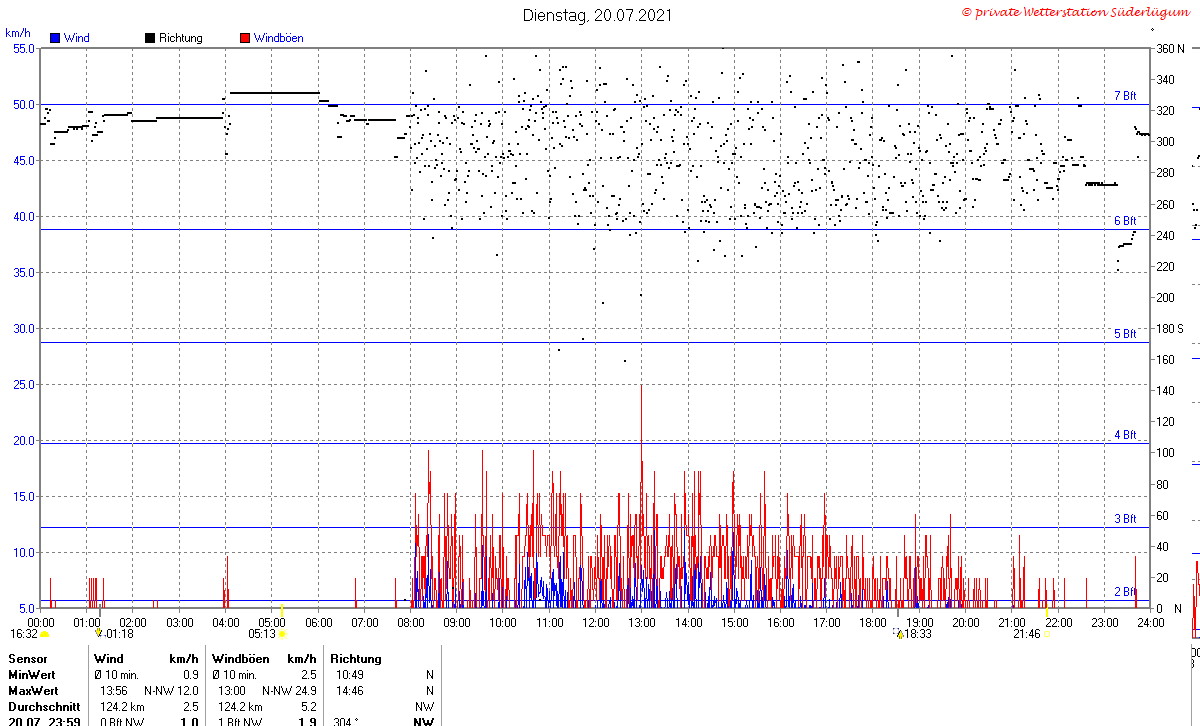Click the yellow icon beside 16:32
Image resolution: width=1200 pixels, height=726 pixels.
[x=45, y=634]
